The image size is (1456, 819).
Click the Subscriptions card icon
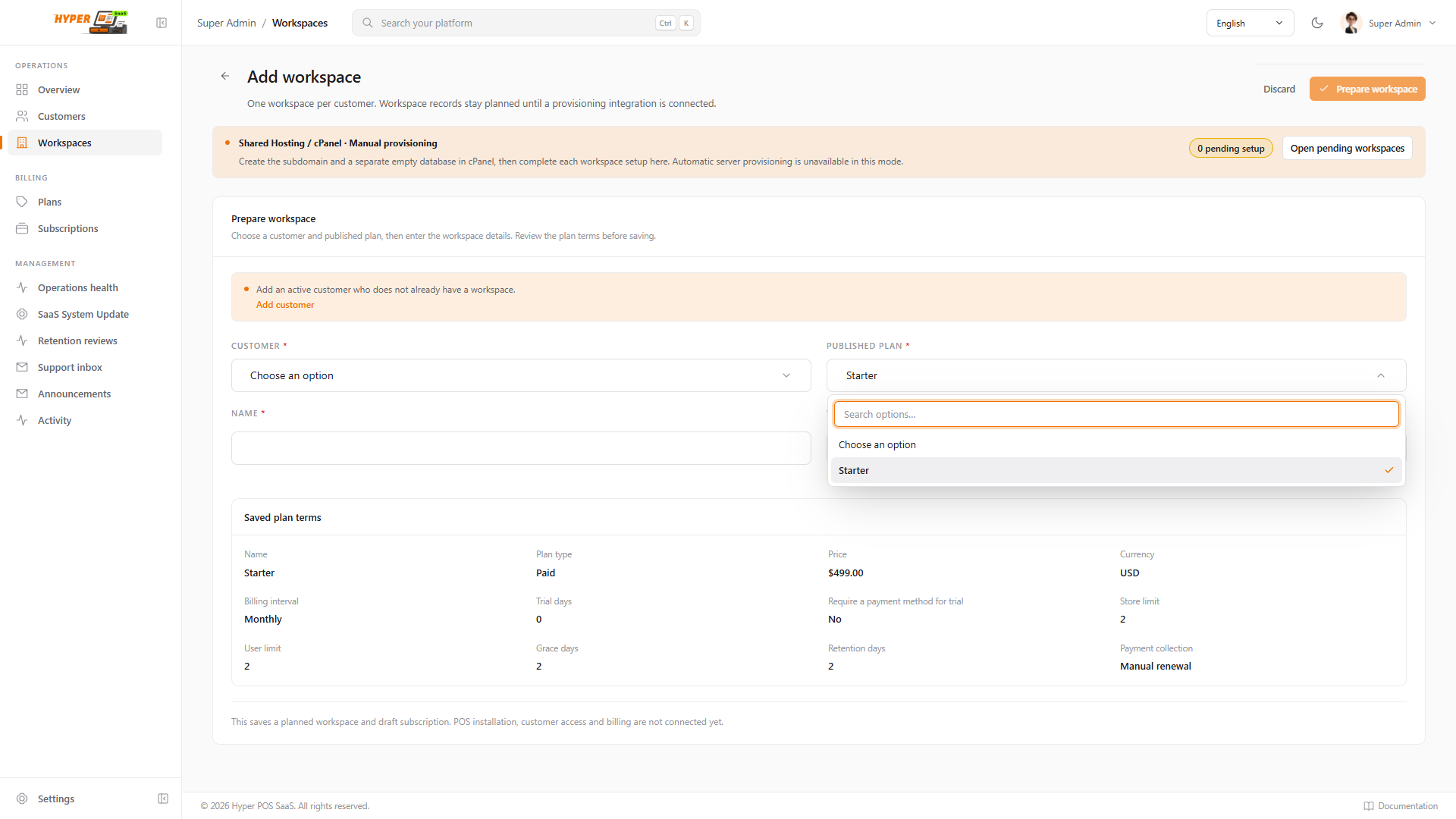22,228
